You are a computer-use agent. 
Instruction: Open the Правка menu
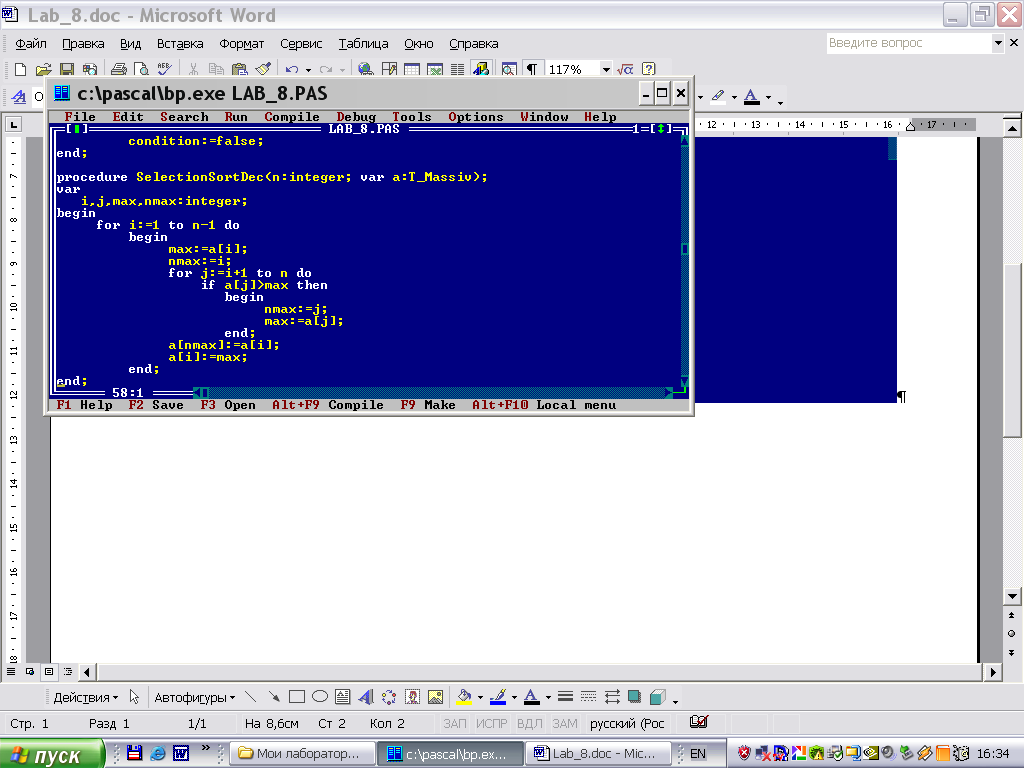pos(83,44)
